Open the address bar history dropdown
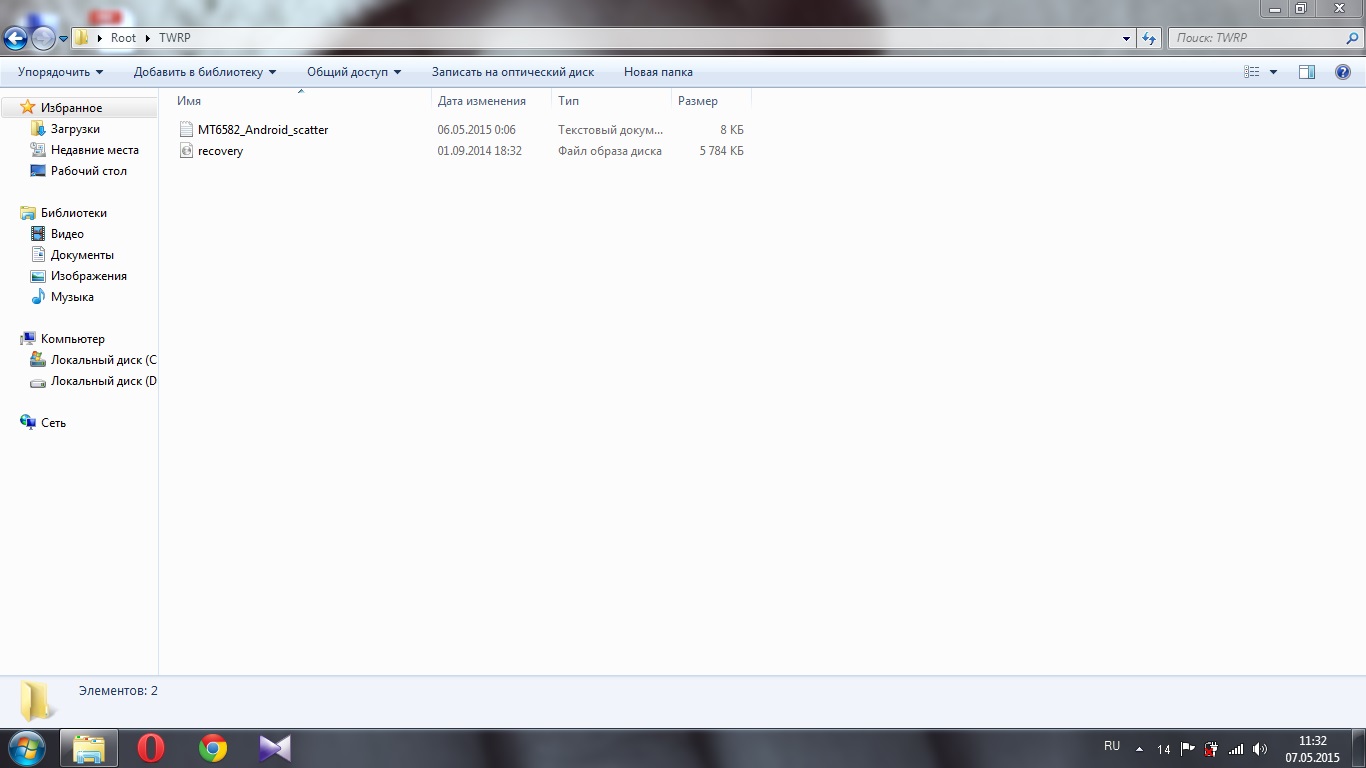Screen dimensions: 1366x768 pos(1127,38)
